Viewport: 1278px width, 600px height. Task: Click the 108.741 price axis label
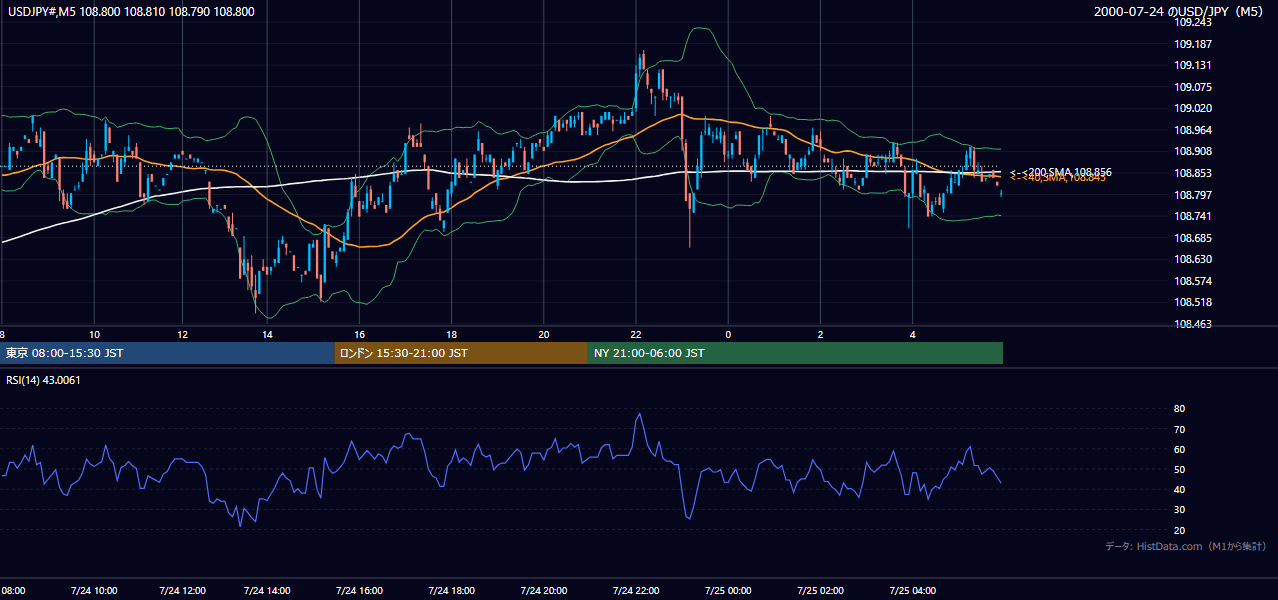pos(1193,216)
